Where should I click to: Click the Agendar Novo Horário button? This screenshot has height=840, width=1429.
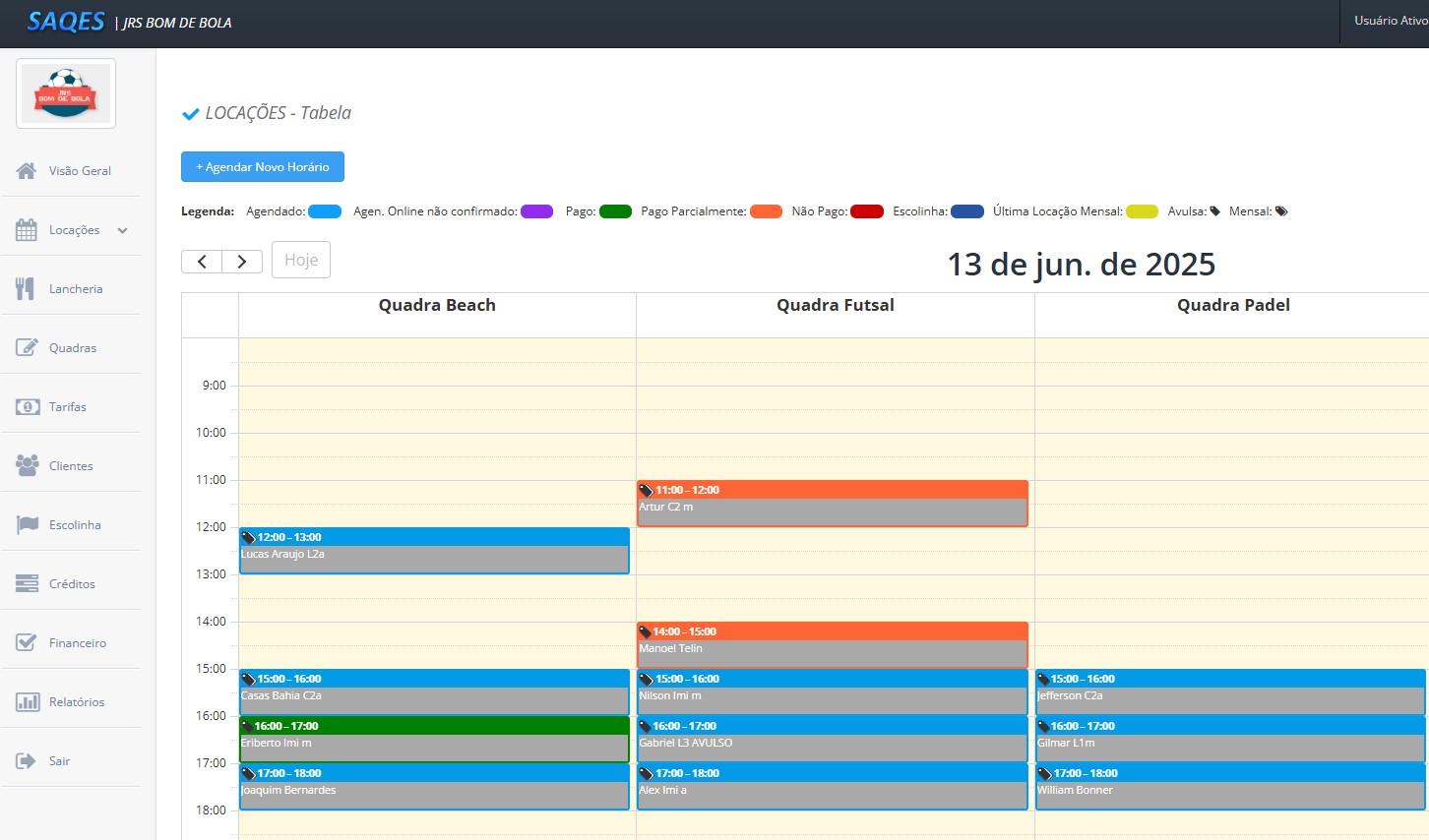263,167
